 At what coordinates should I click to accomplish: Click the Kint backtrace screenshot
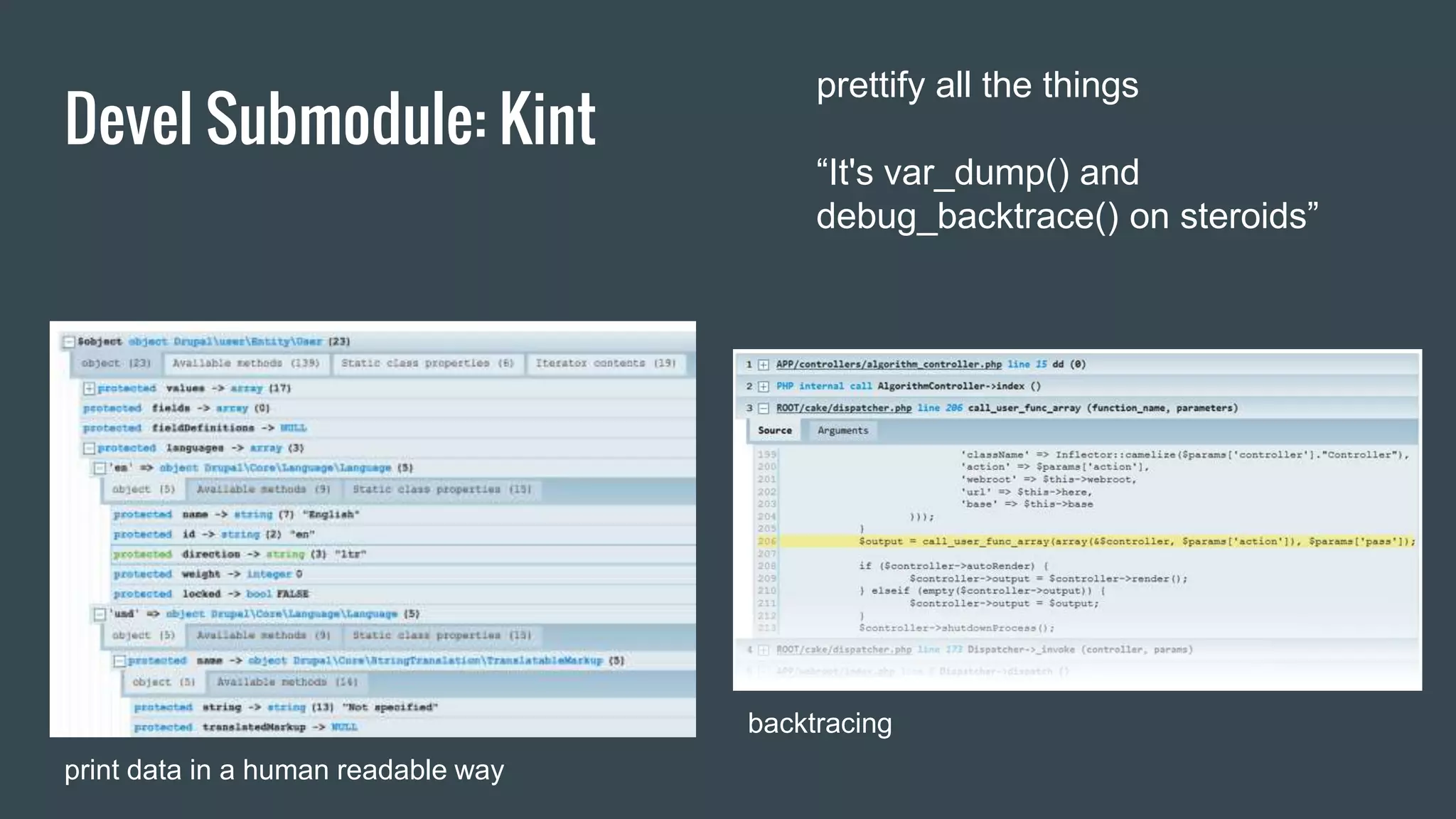point(1077,520)
